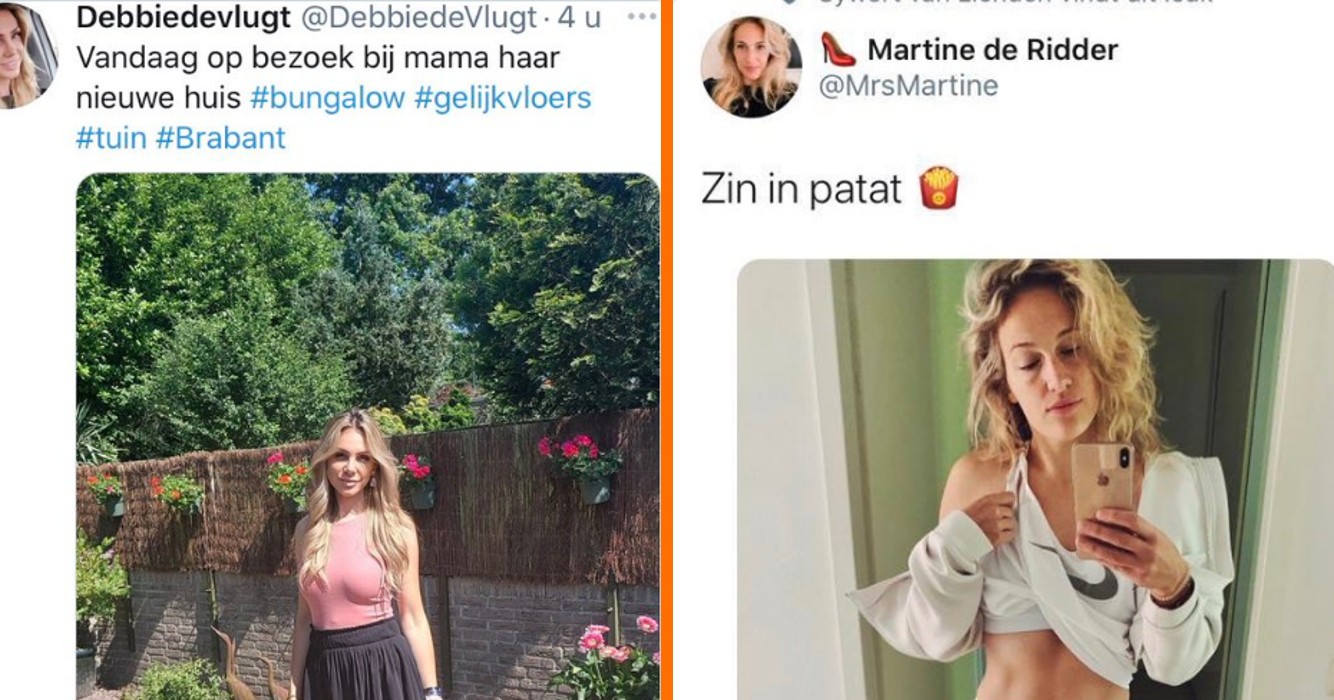Follow the #tuin hashtag link
The height and width of the screenshot is (700, 1334).
(x=111, y=138)
